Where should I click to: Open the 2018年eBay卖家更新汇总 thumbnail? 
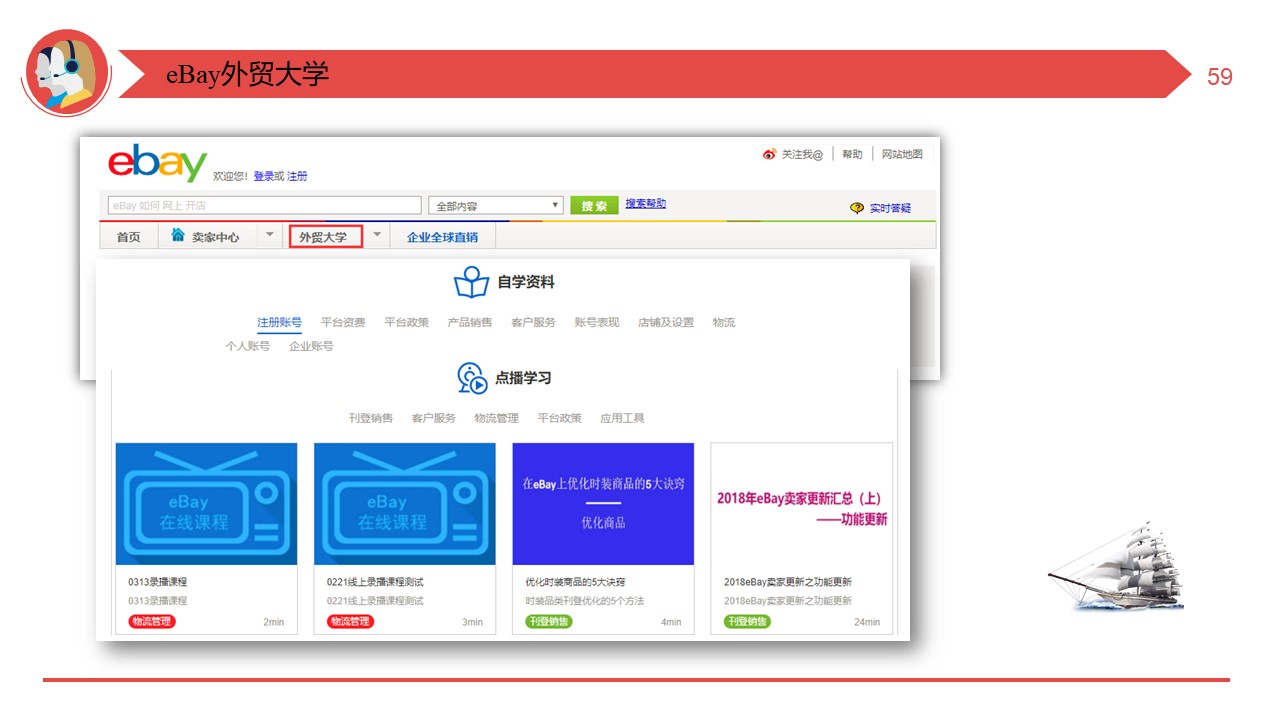point(802,504)
